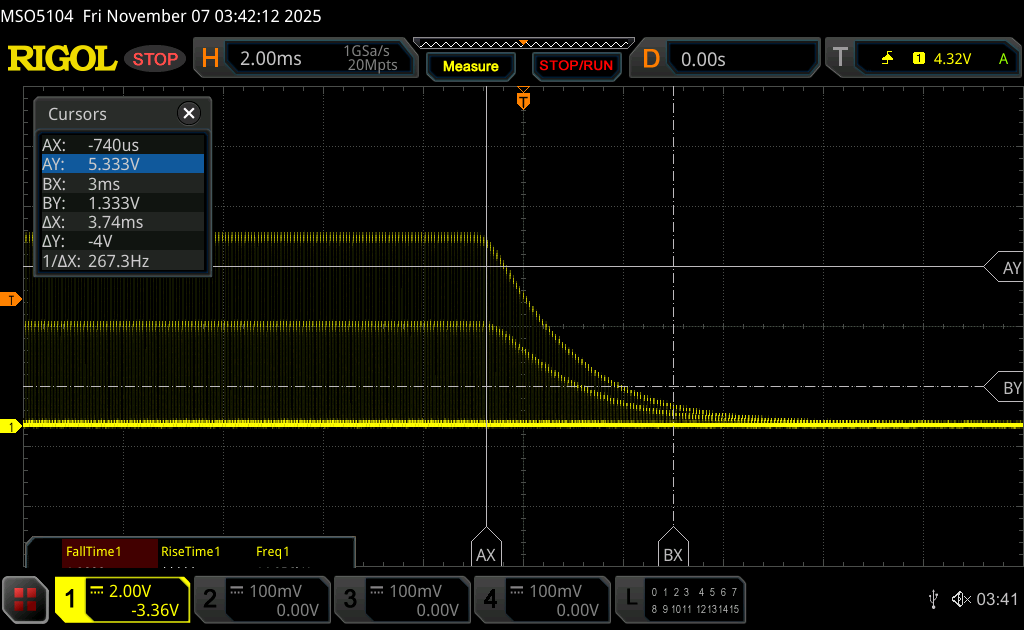
Task: Open the trigger settings showing 4.32V
Action: (x=930, y=59)
